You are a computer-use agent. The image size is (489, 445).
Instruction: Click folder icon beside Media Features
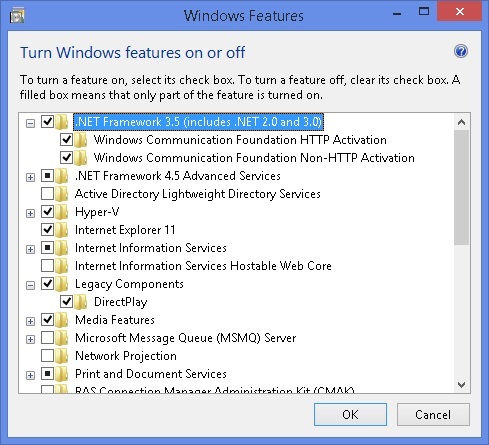click(61, 320)
